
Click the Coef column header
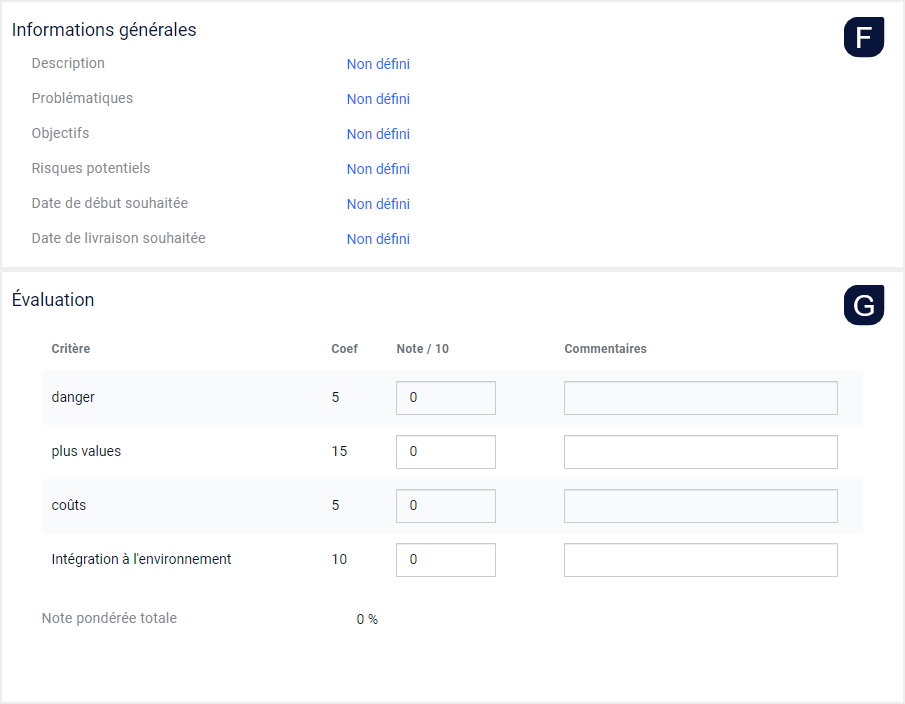[345, 349]
